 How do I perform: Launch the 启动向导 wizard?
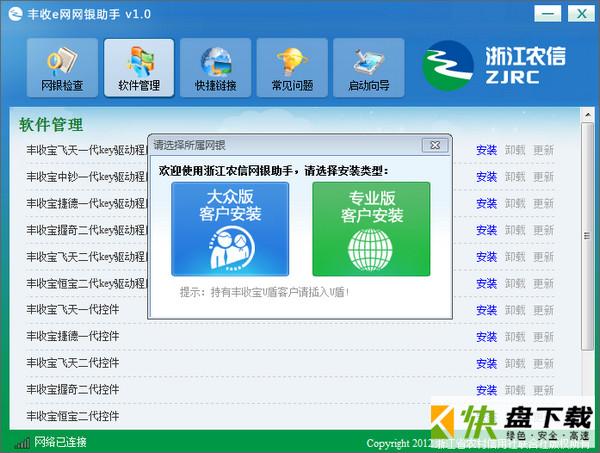368,68
